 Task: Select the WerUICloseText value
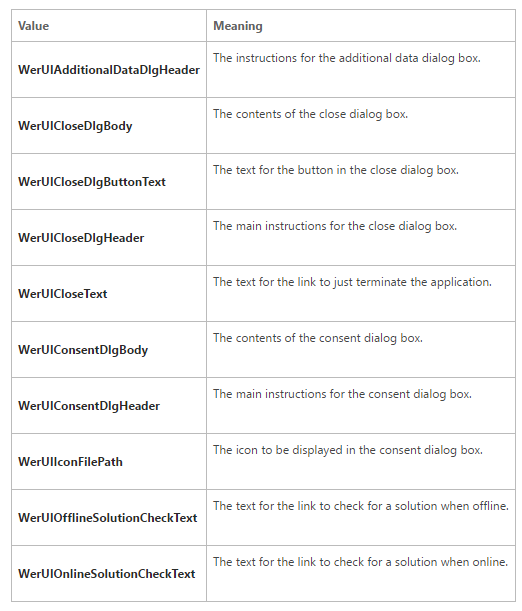62,294
